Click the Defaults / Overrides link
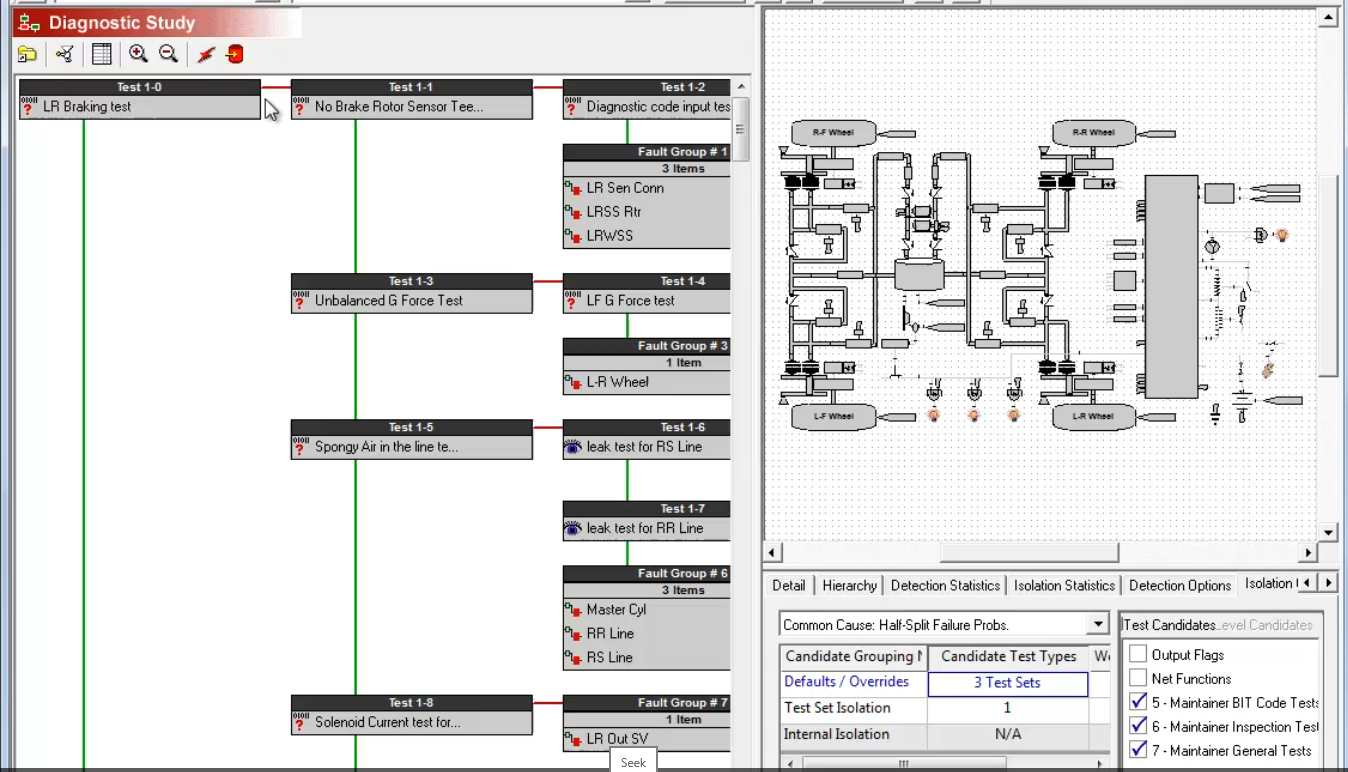Screen dimensions: 1348x772 846,682
